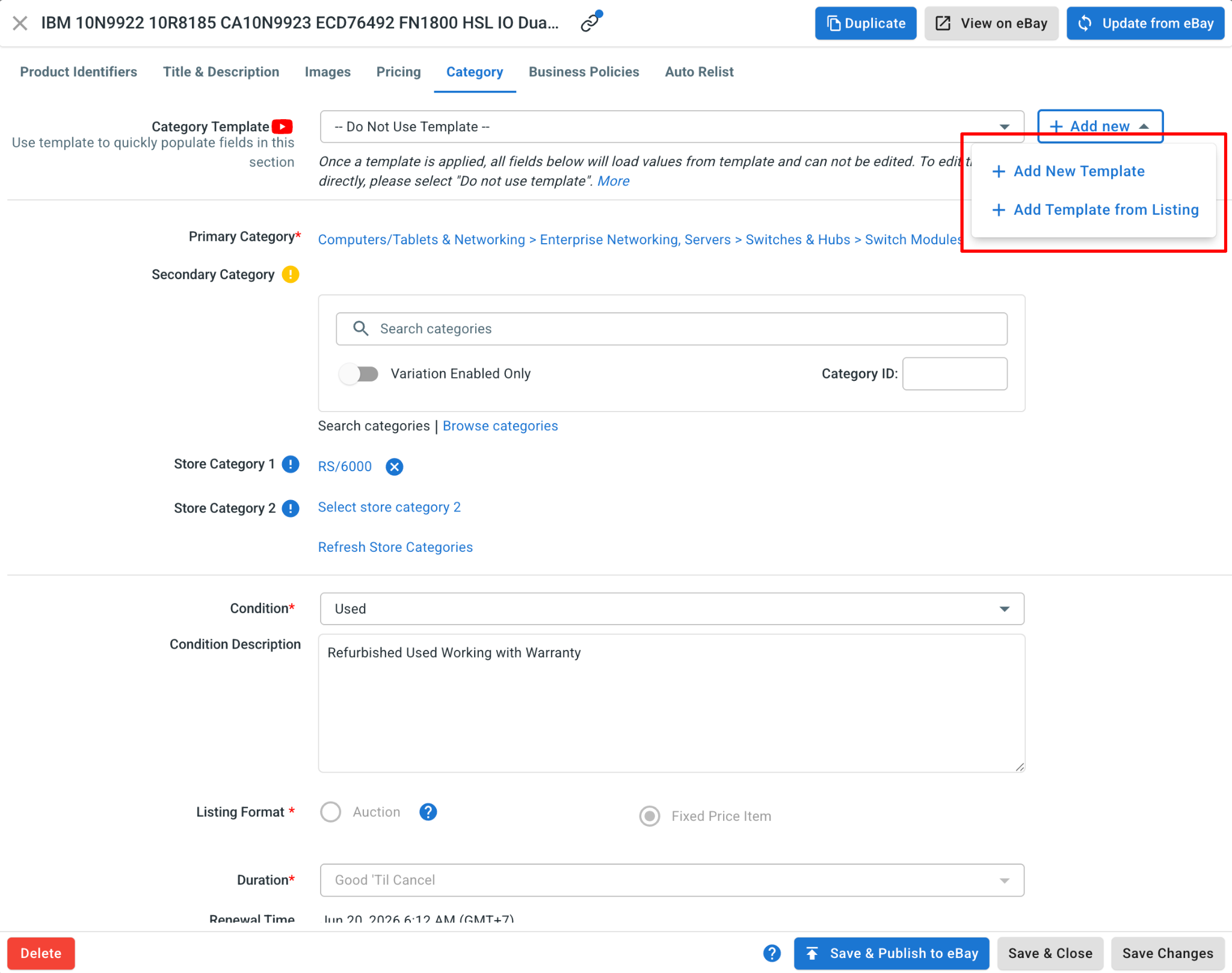Click Save & Close
Screen dimensions: 1232x973
1050,953
